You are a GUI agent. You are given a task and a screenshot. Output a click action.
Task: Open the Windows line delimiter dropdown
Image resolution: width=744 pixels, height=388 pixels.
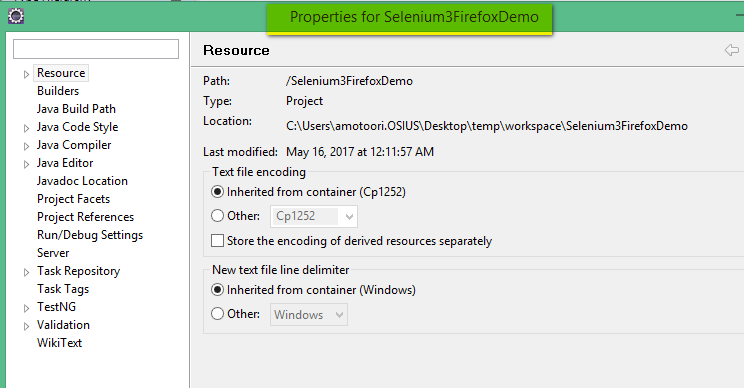tap(309, 314)
